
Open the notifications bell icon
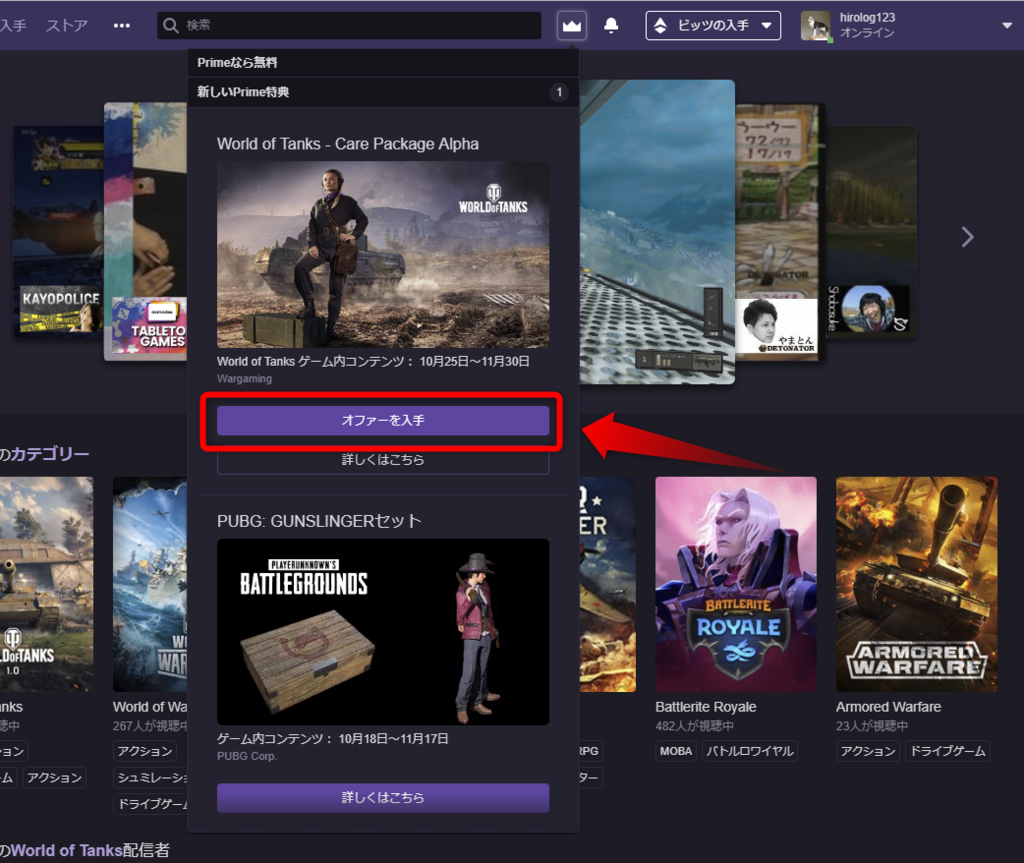pyautogui.click(x=611, y=25)
